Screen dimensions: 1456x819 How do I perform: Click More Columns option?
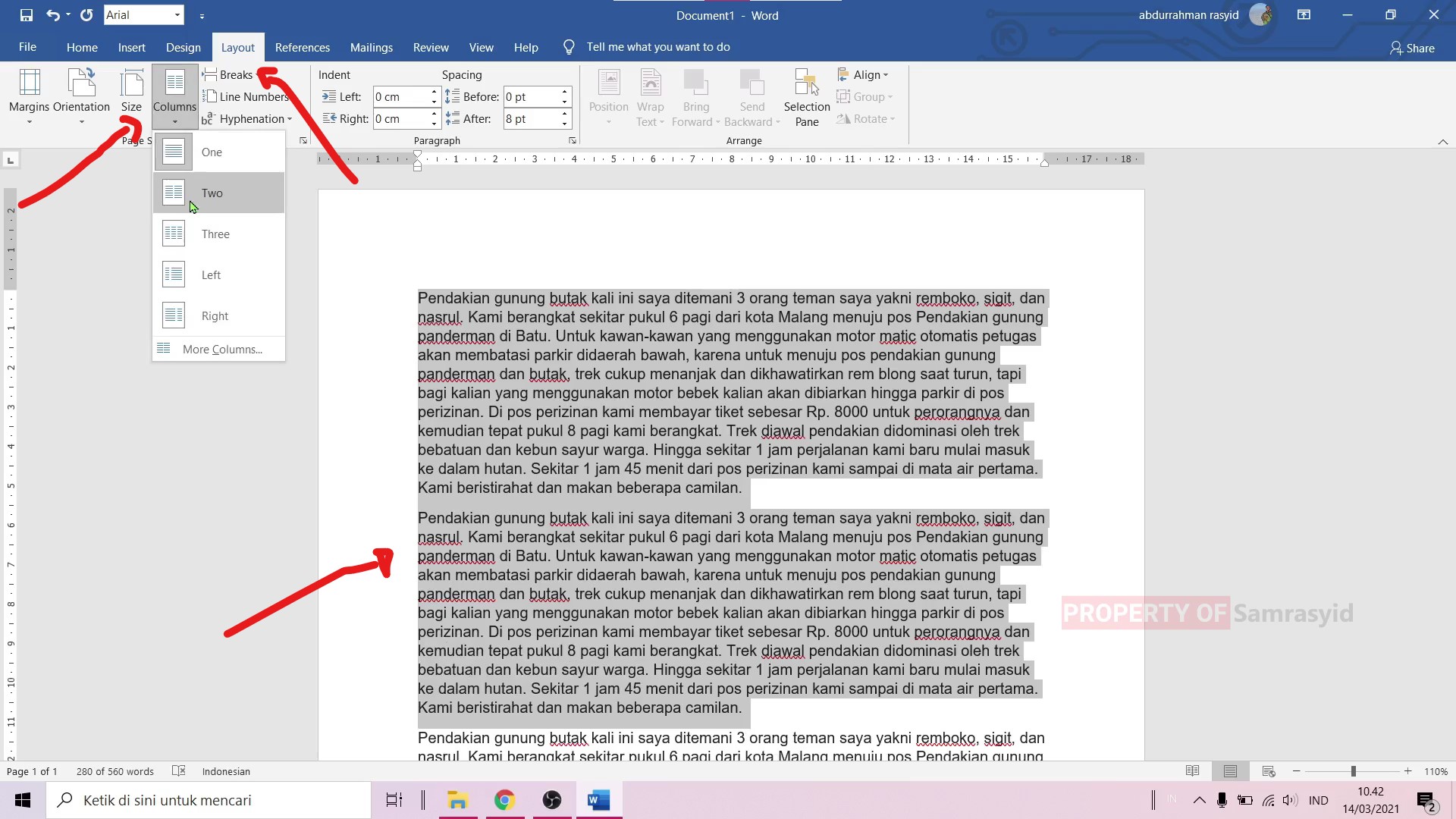[x=220, y=349]
